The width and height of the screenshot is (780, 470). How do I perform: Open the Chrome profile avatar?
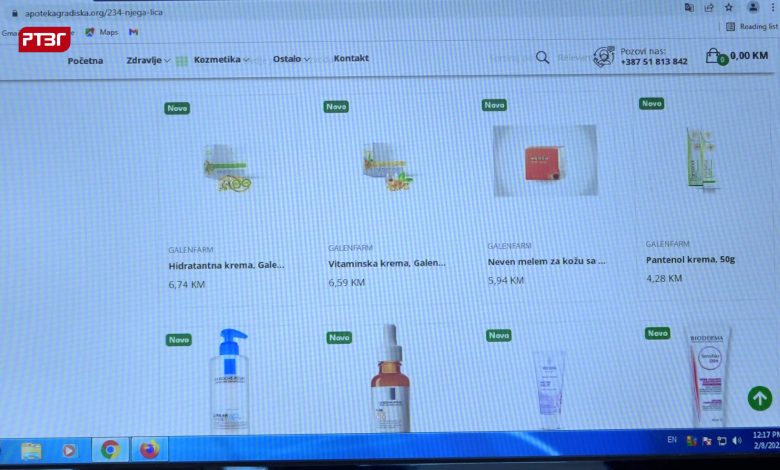coord(753,7)
